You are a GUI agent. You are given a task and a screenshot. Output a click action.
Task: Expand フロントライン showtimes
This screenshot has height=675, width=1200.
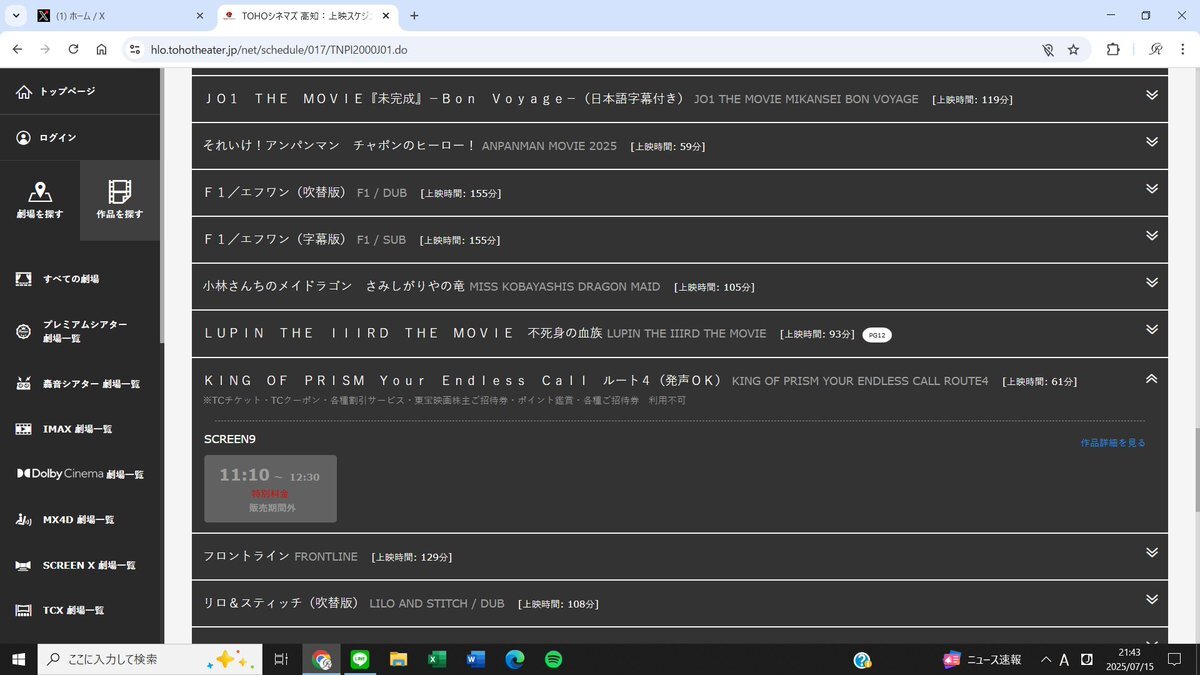(1152, 553)
